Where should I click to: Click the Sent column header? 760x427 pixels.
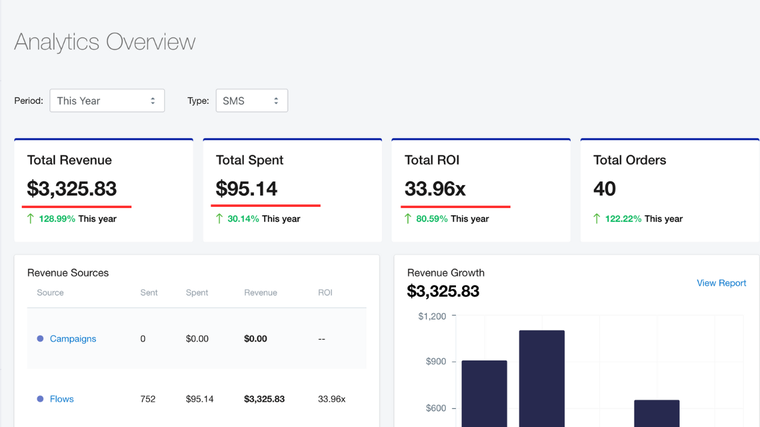(149, 293)
